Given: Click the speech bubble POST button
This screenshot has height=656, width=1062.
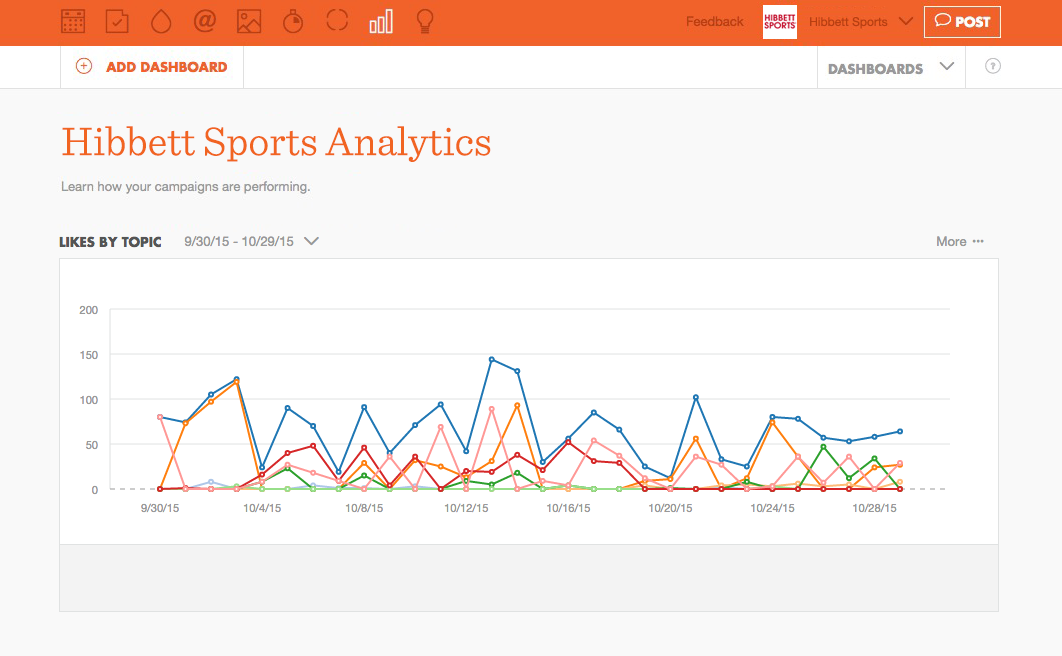Looking at the screenshot, I should [962, 22].
